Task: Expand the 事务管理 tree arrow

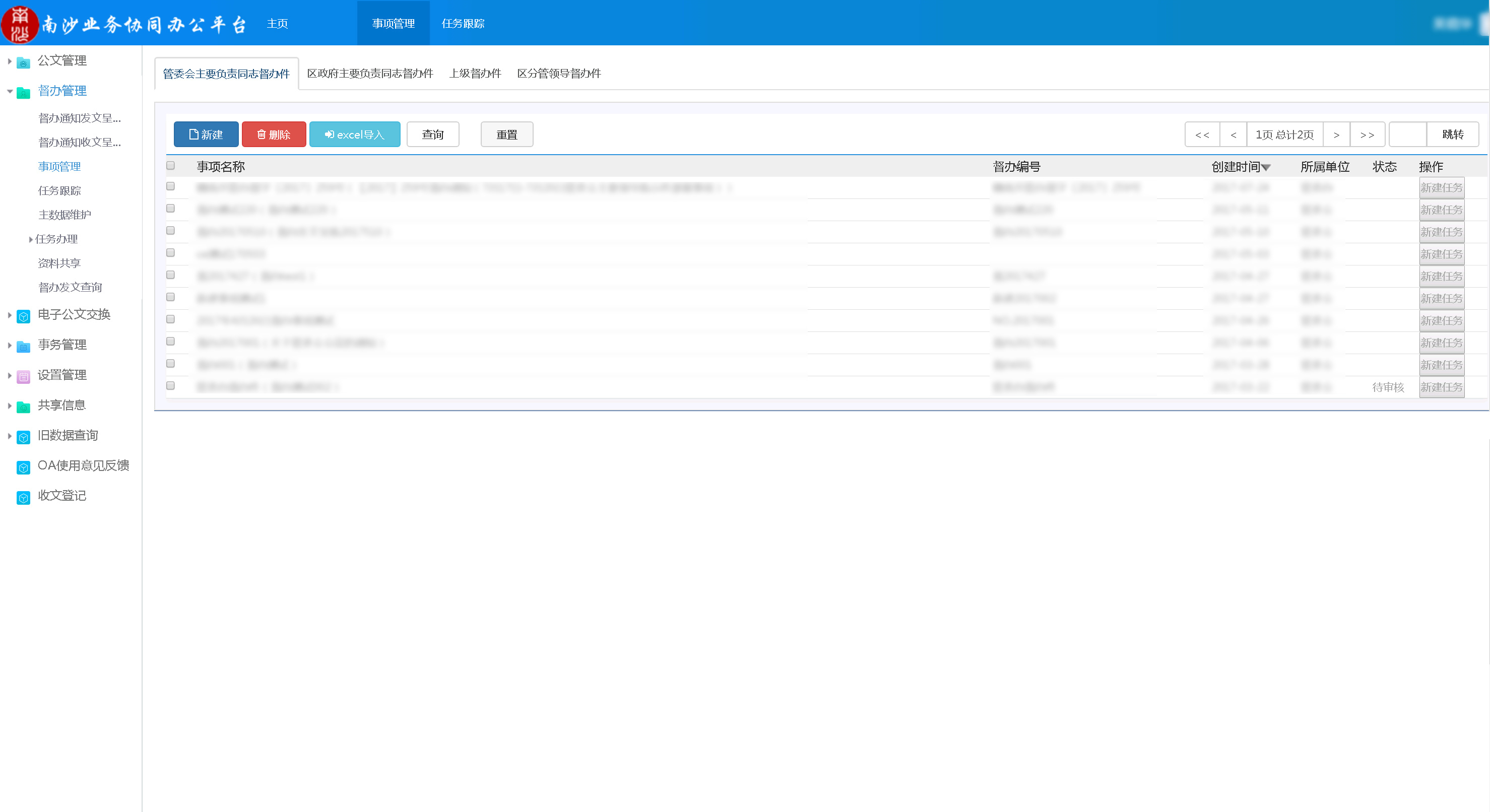Action: click(9, 345)
